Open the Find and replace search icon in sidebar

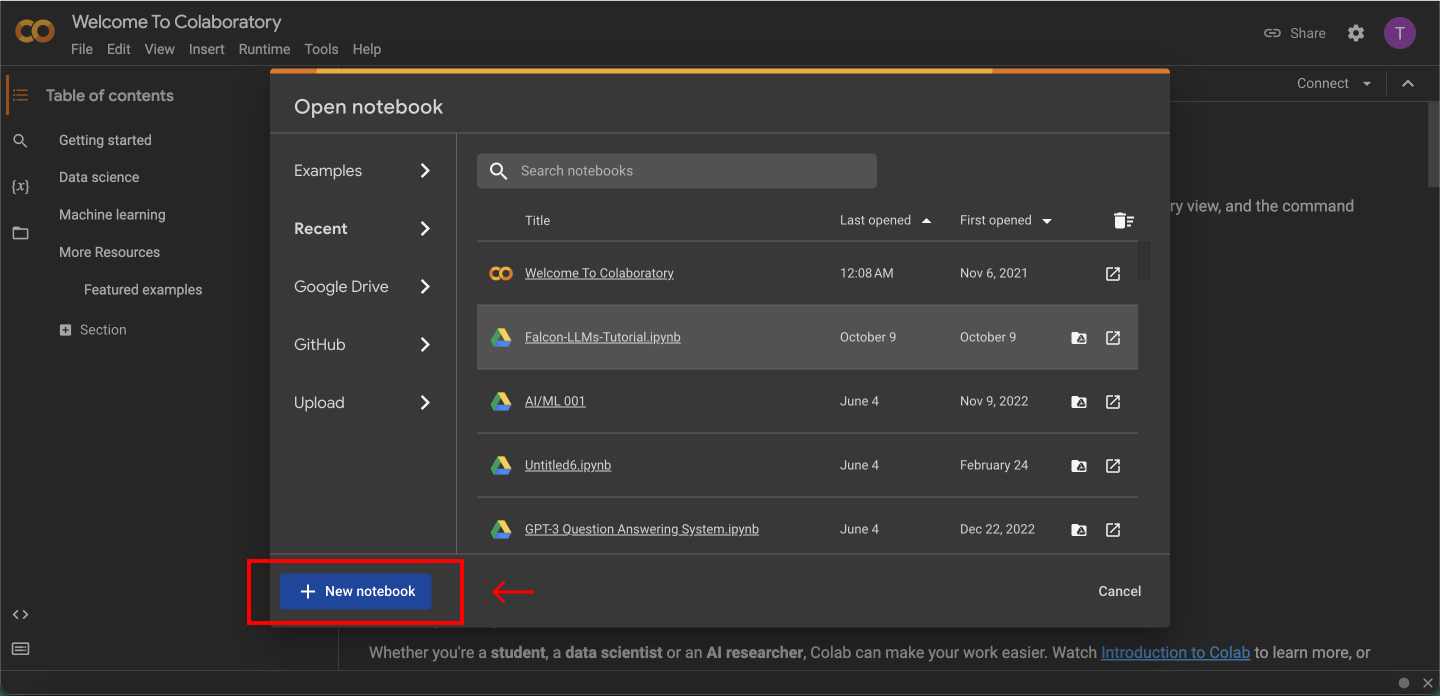point(20,141)
